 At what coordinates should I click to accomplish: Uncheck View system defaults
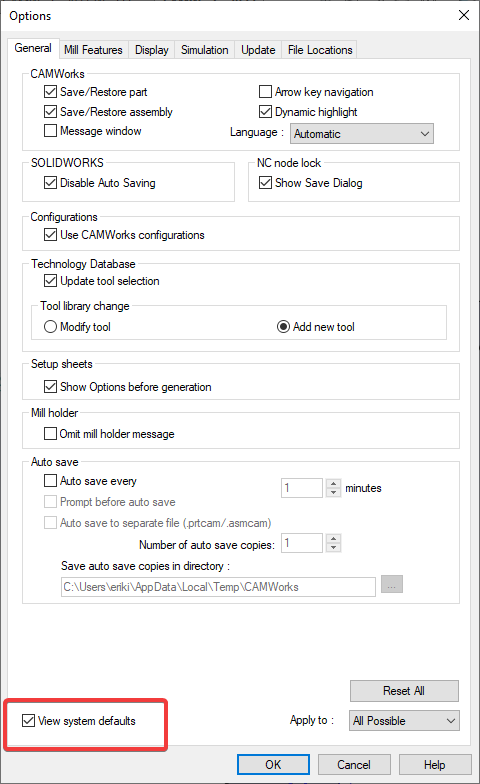pos(28,721)
